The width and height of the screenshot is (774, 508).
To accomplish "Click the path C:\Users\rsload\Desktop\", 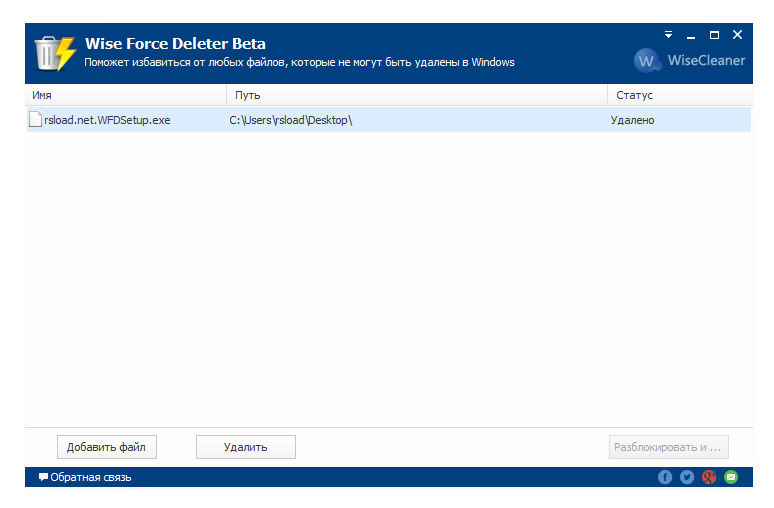I will (291, 120).
